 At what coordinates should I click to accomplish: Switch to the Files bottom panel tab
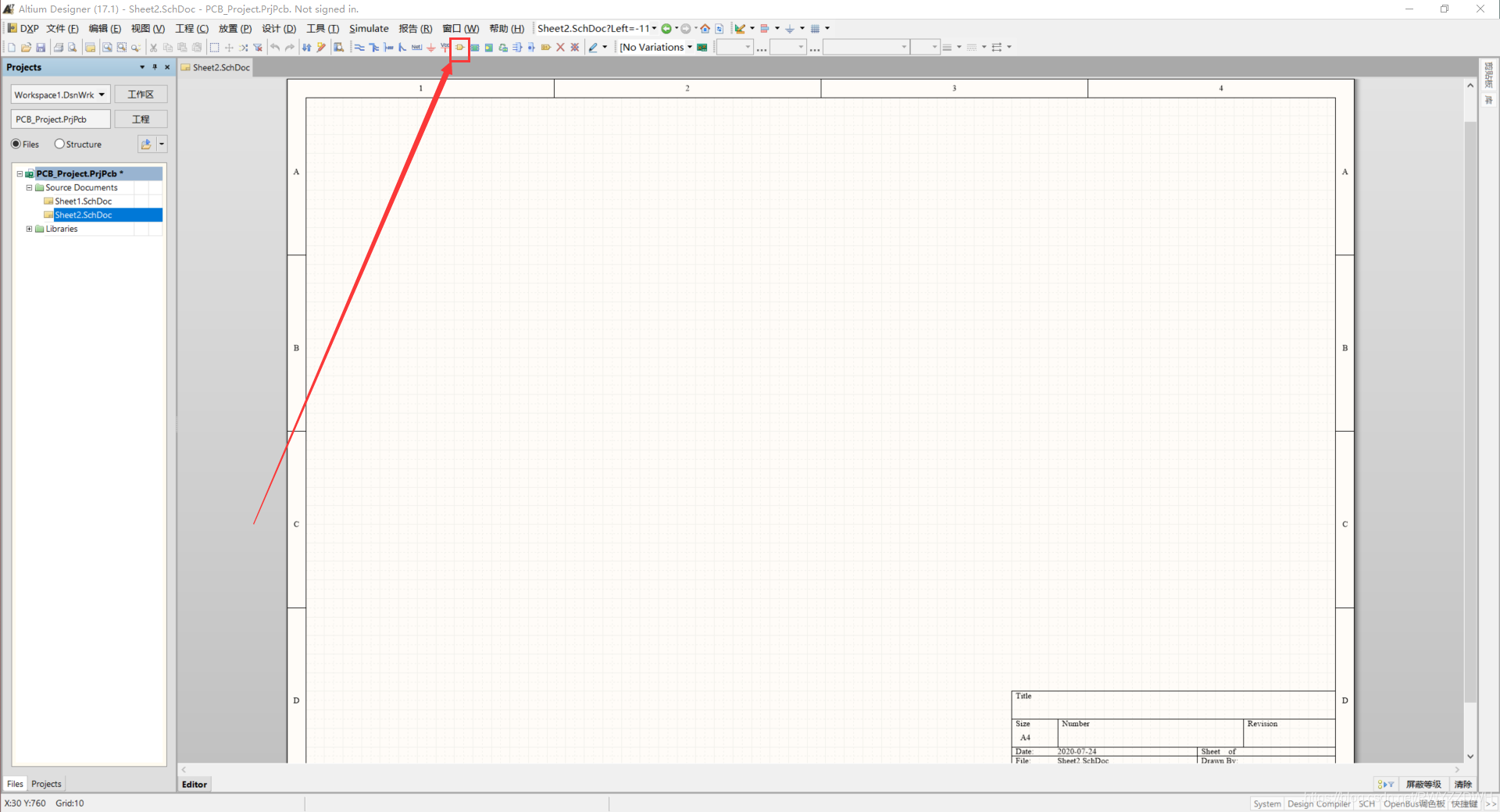tap(15, 784)
